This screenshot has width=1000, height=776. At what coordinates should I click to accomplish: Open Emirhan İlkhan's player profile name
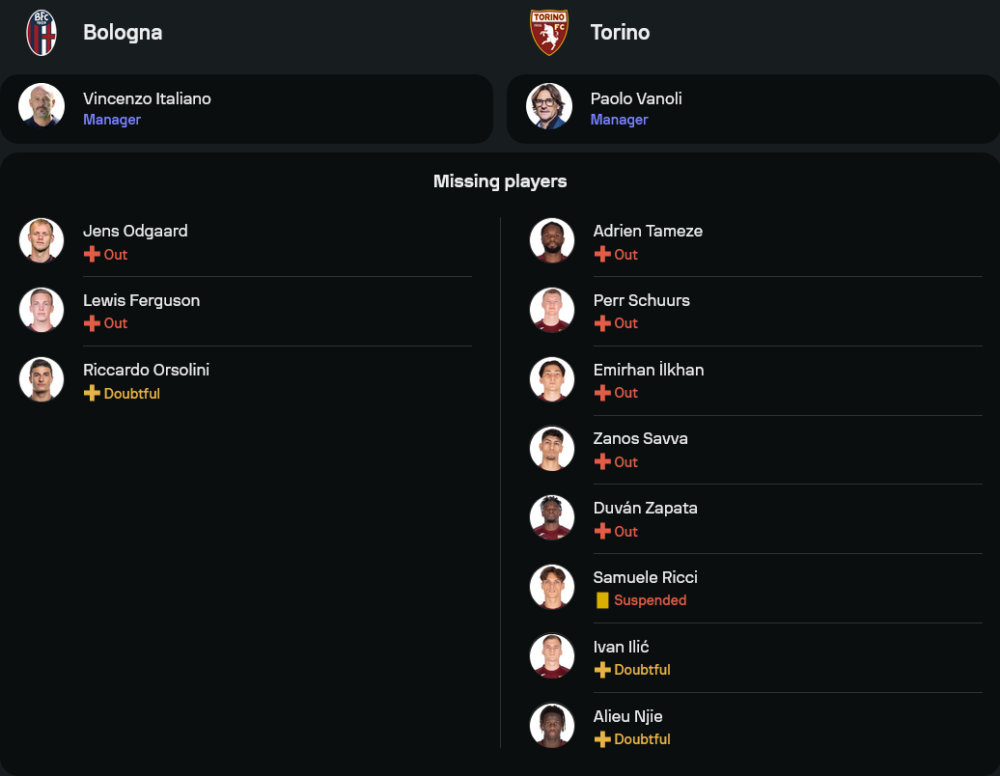[648, 369]
